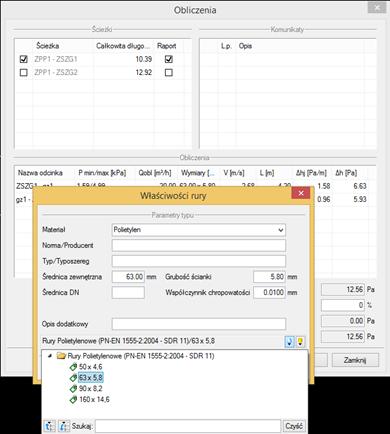Click the Ścieżka column header
Viewport: 390px width, 434px height.
pos(48,46)
